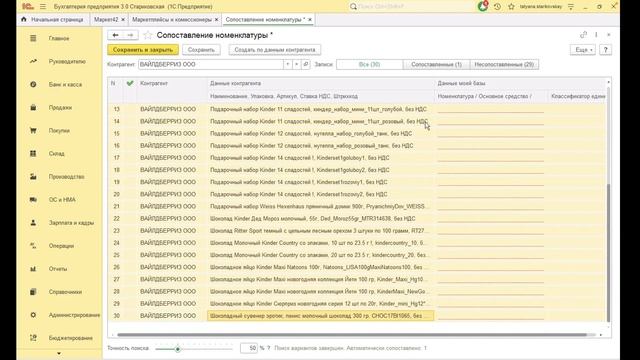The image size is (640, 360).
Task: Click green checkmark column header
Action: pyautogui.click(x=130, y=83)
